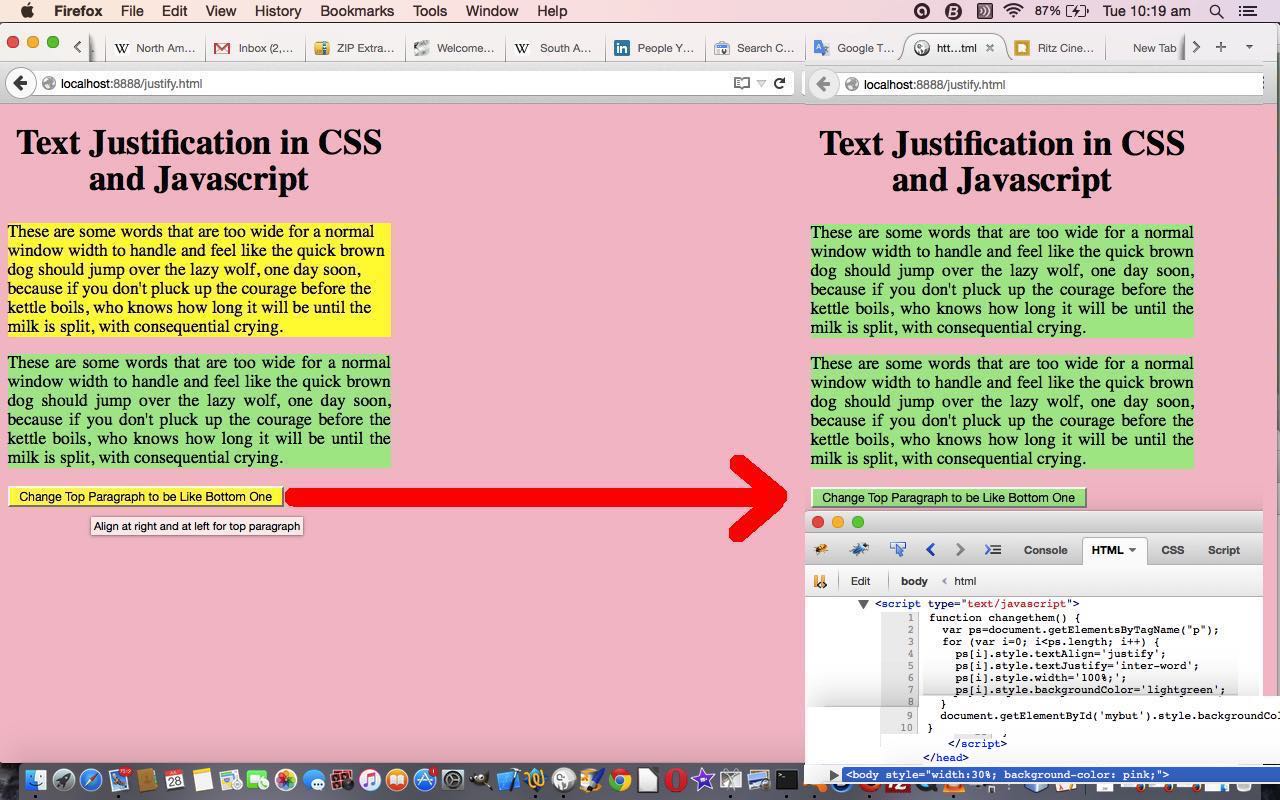The width and height of the screenshot is (1280, 800).
Task: Open Google Chrome from the Dock
Action: pos(620,780)
